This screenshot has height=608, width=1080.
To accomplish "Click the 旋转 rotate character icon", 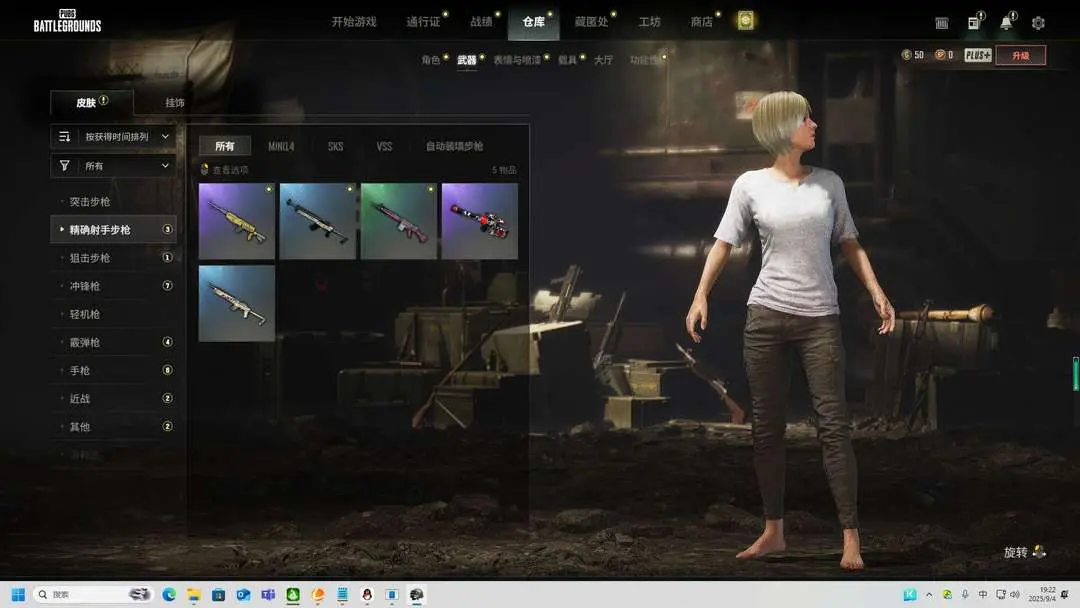I will point(1039,552).
